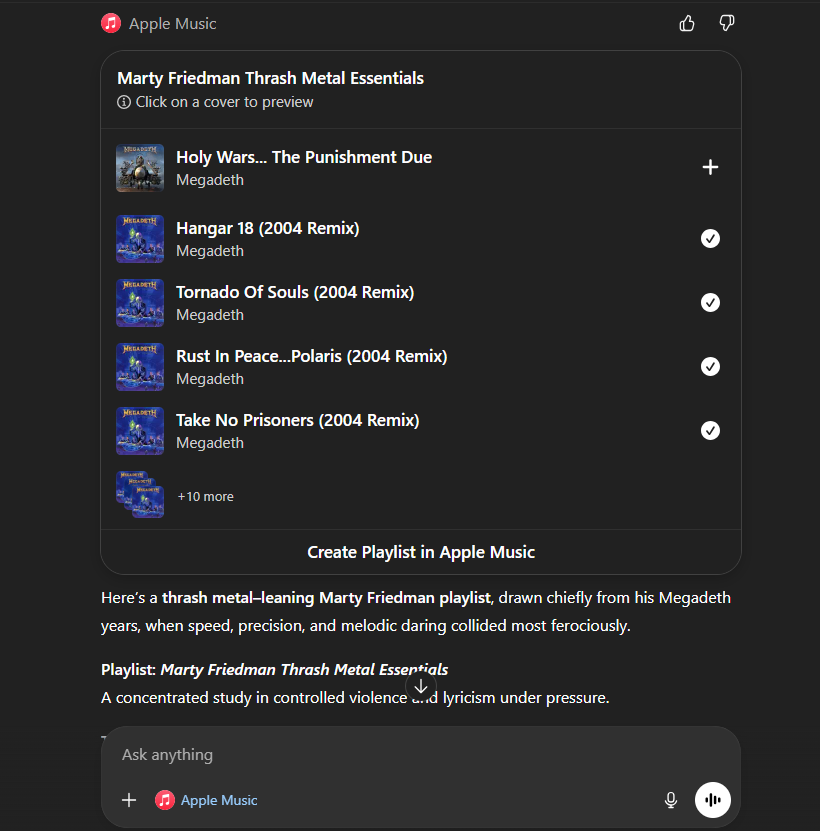Preview Hangar 18 album cover
This screenshot has height=831, width=820.
click(140, 239)
